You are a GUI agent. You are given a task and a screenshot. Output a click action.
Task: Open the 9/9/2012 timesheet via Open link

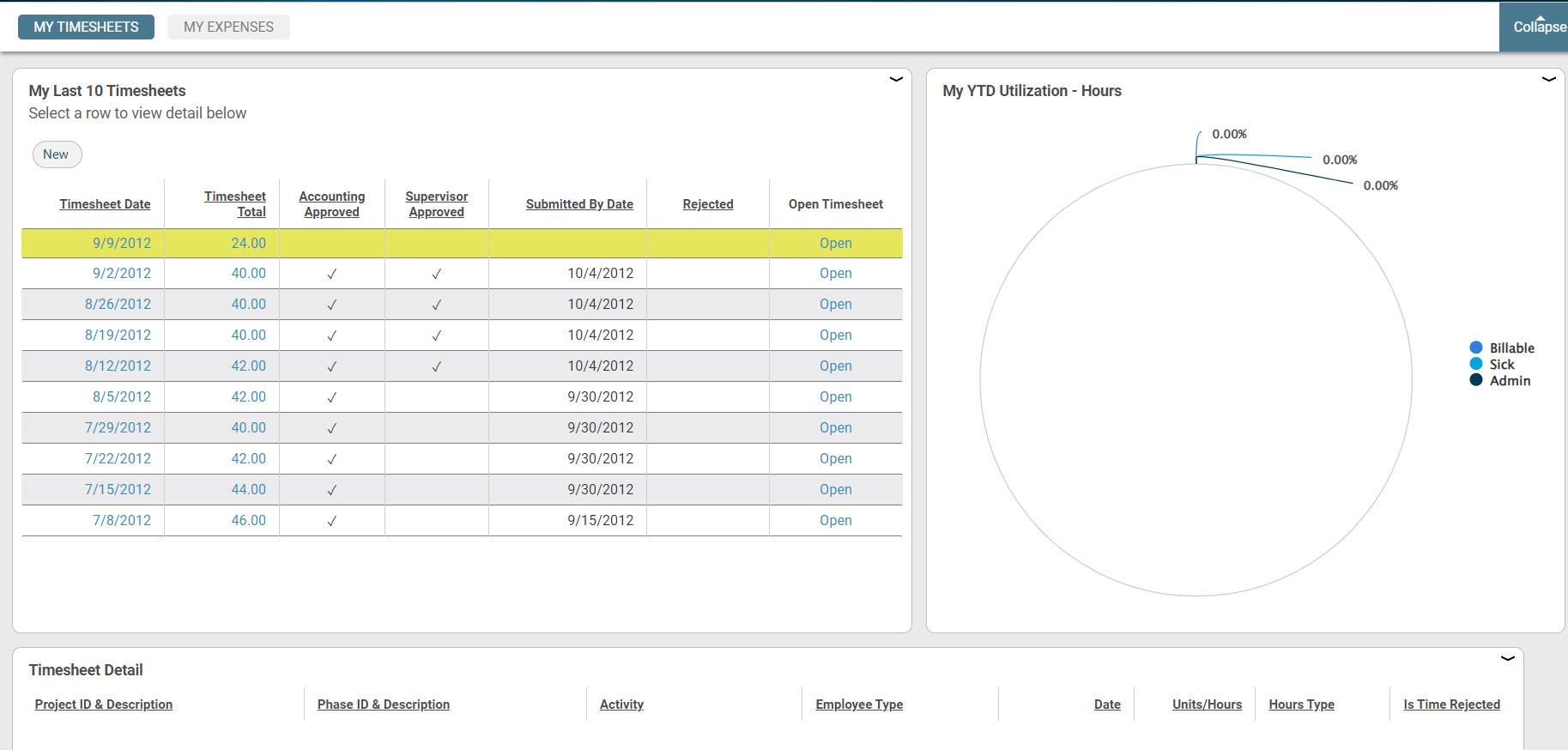pos(835,243)
